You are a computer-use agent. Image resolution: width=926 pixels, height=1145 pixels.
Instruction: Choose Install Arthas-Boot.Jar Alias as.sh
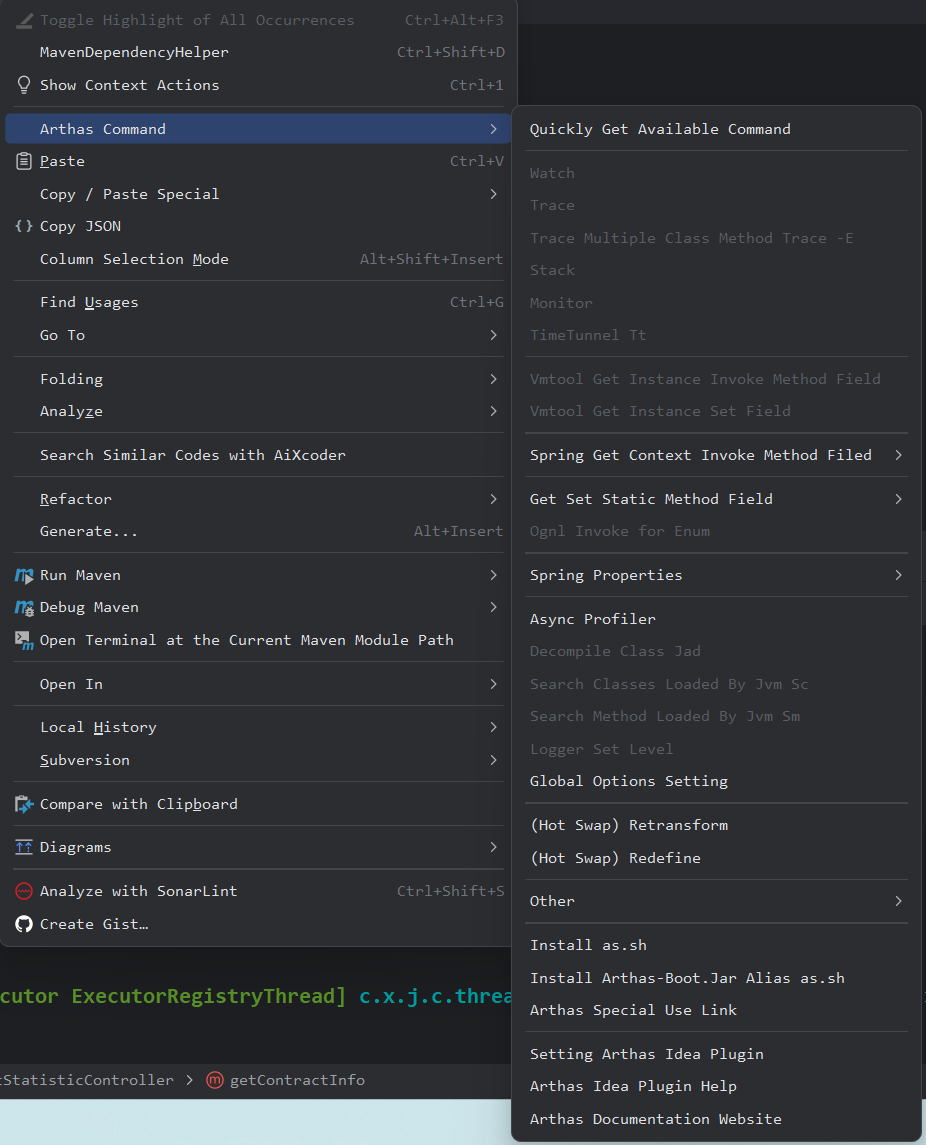tap(716, 978)
